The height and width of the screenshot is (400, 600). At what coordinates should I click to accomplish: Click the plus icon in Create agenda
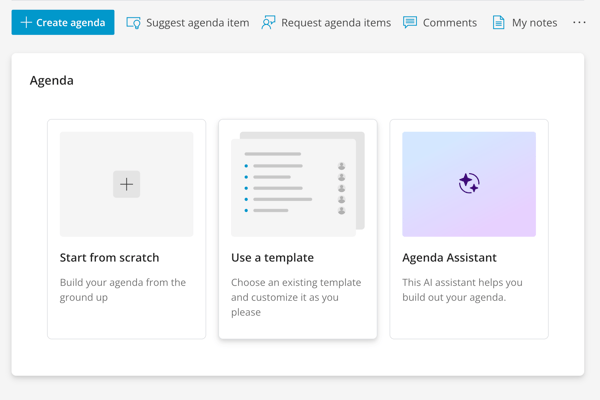coord(26,22)
